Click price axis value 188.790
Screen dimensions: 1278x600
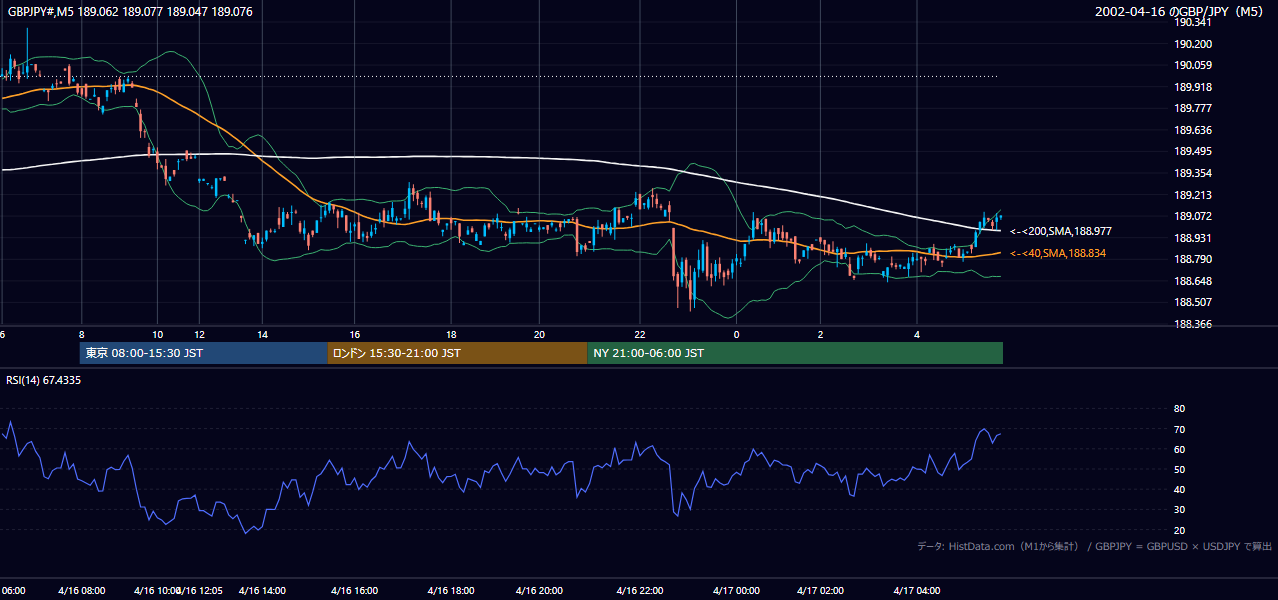pos(1193,259)
